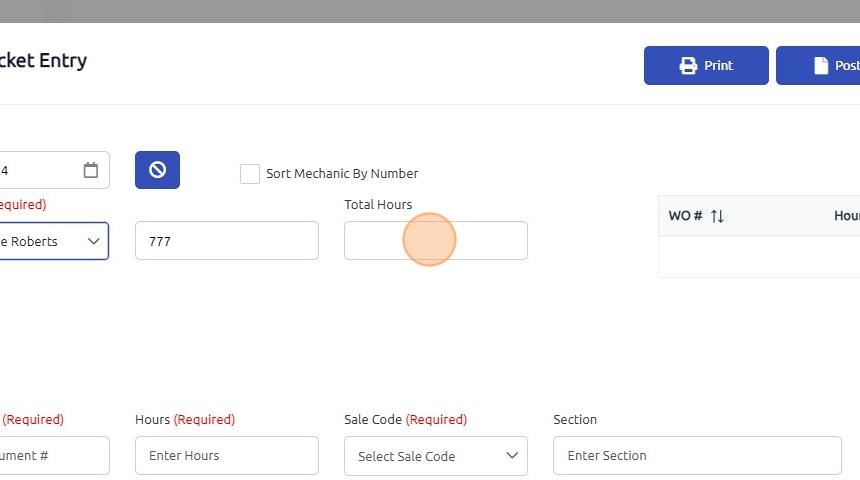
Task: Click the blue cancel circle-slash icon button
Action: click(157, 170)
